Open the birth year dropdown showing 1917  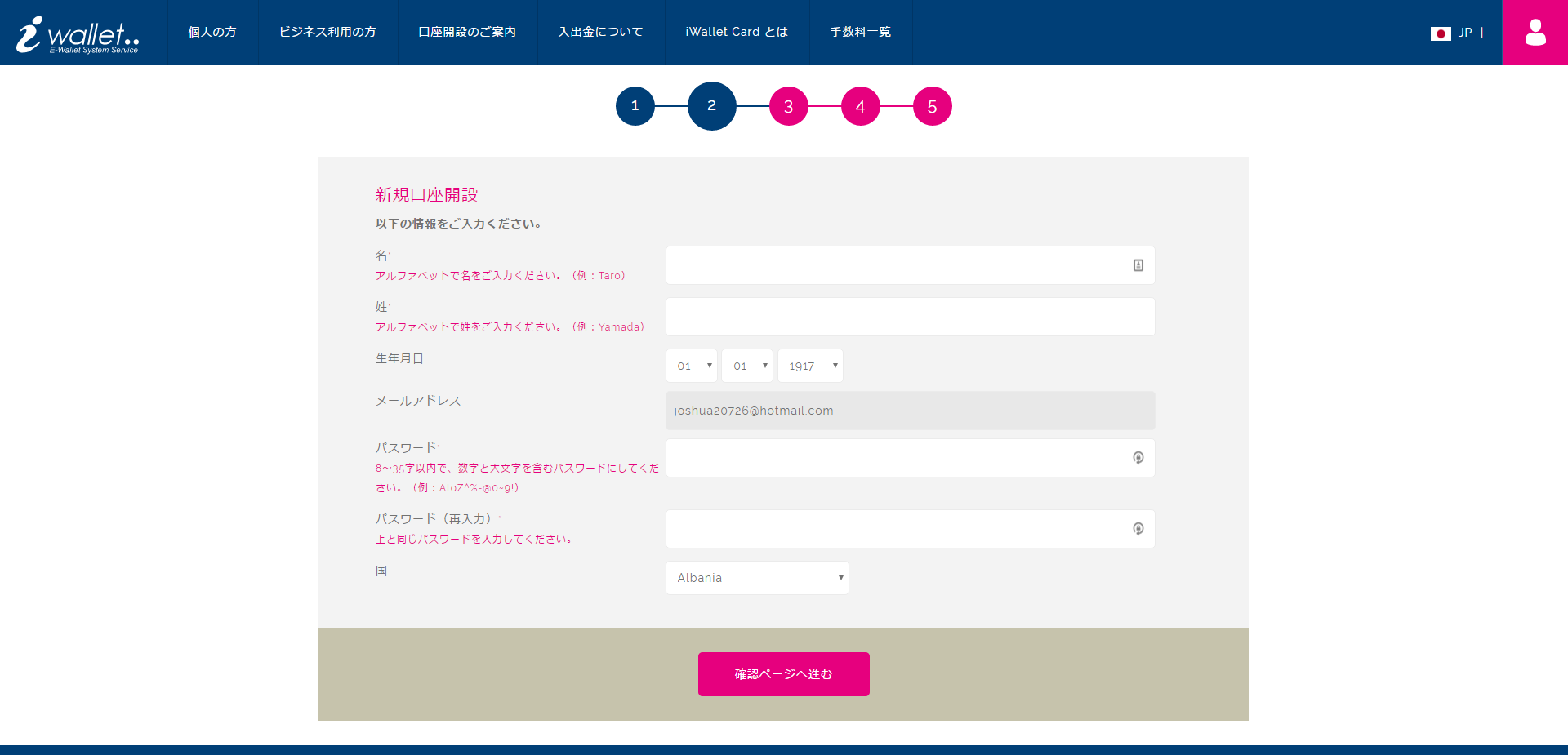click(810, 366)
